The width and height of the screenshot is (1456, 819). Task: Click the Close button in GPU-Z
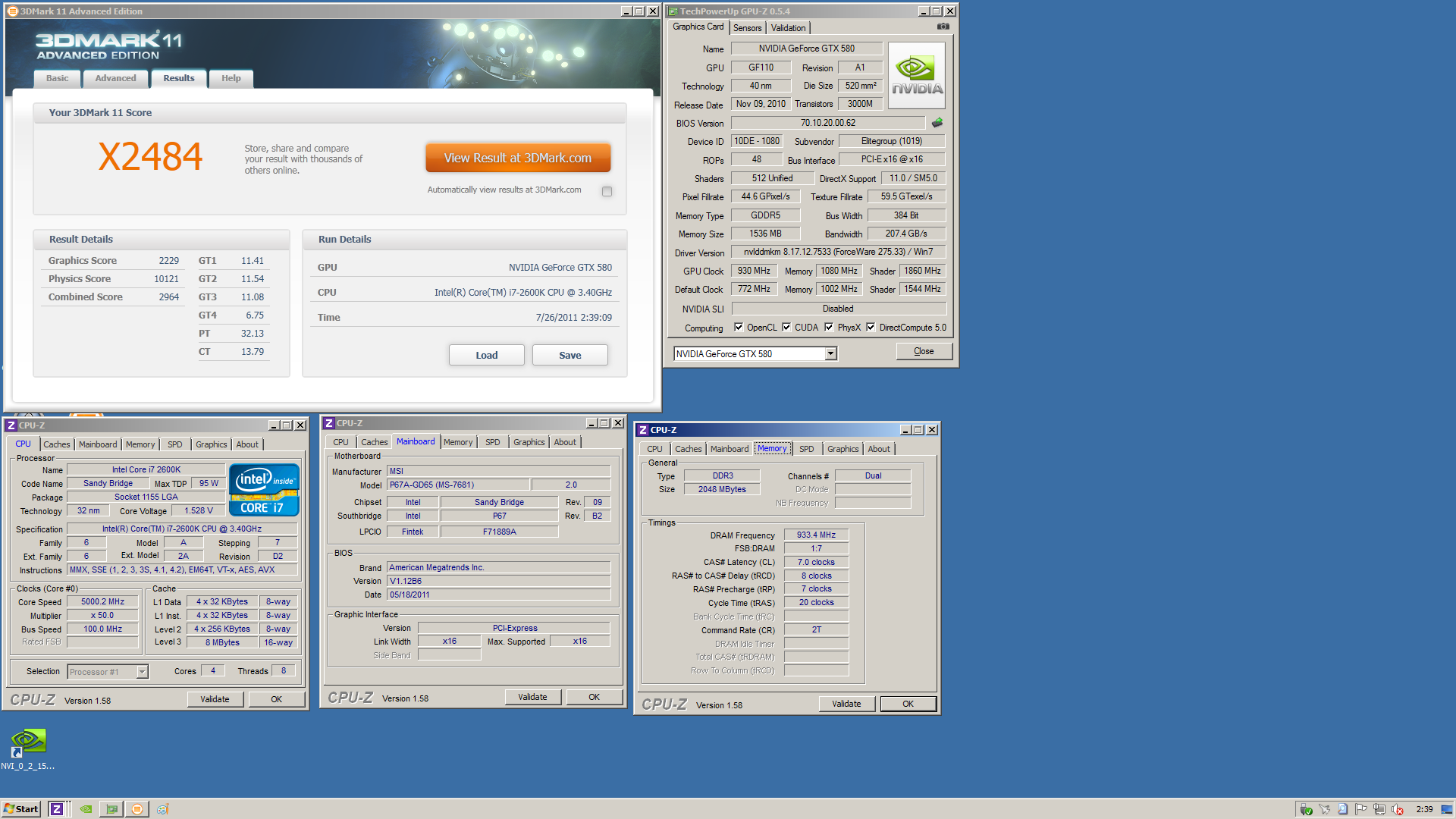point(924,351)
